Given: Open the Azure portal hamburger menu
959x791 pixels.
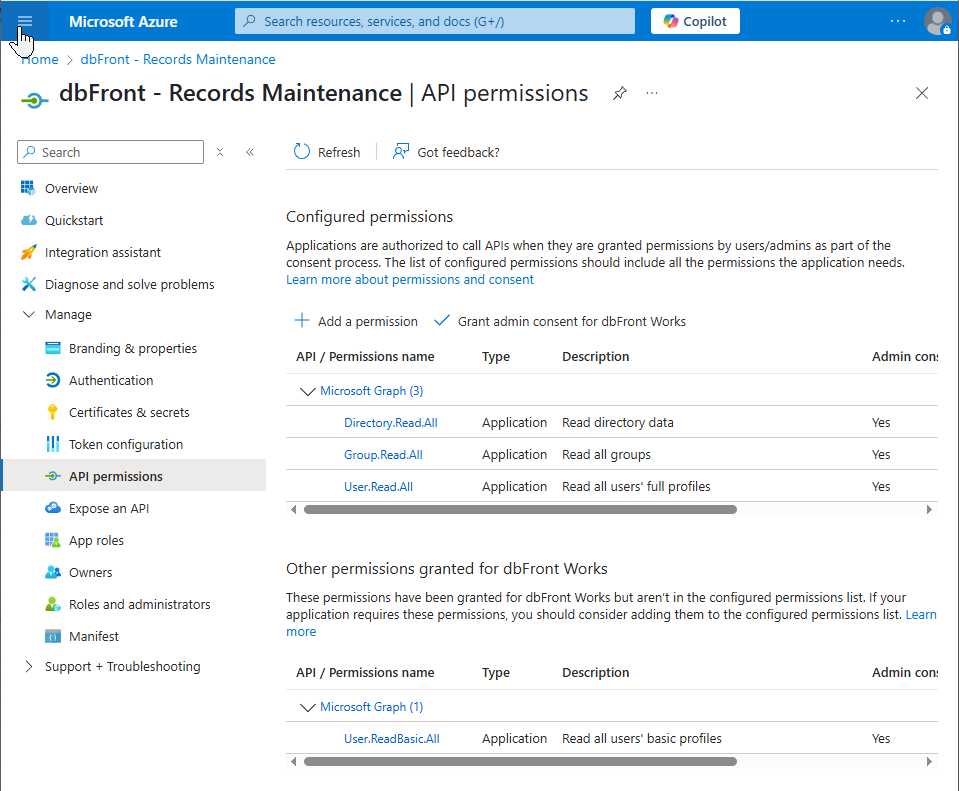Looking at the screenshot, I should click(24, 21).
